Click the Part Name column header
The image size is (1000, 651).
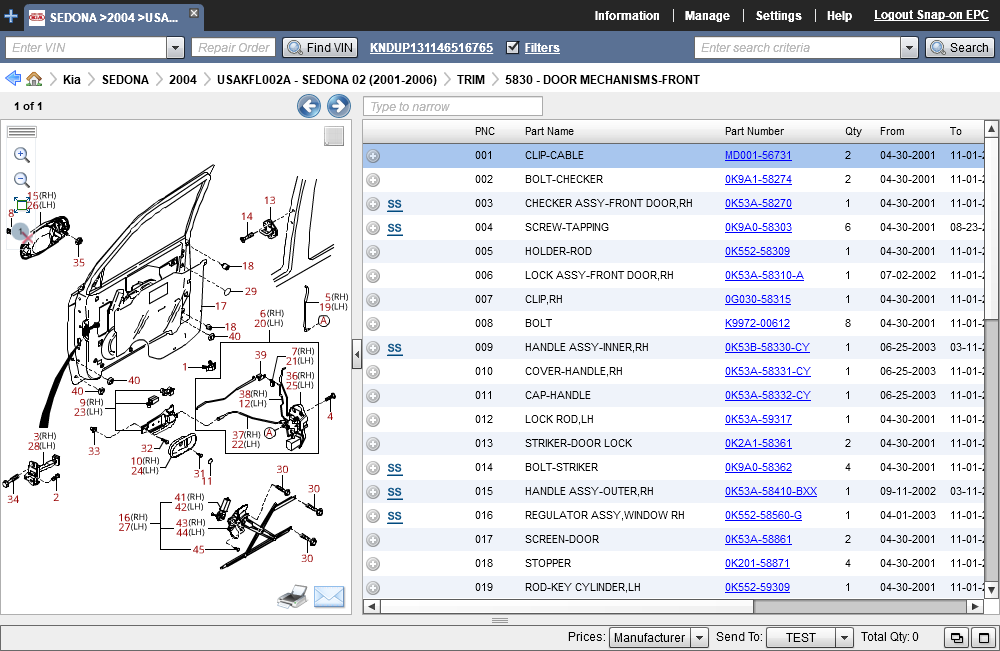point(549,131)
